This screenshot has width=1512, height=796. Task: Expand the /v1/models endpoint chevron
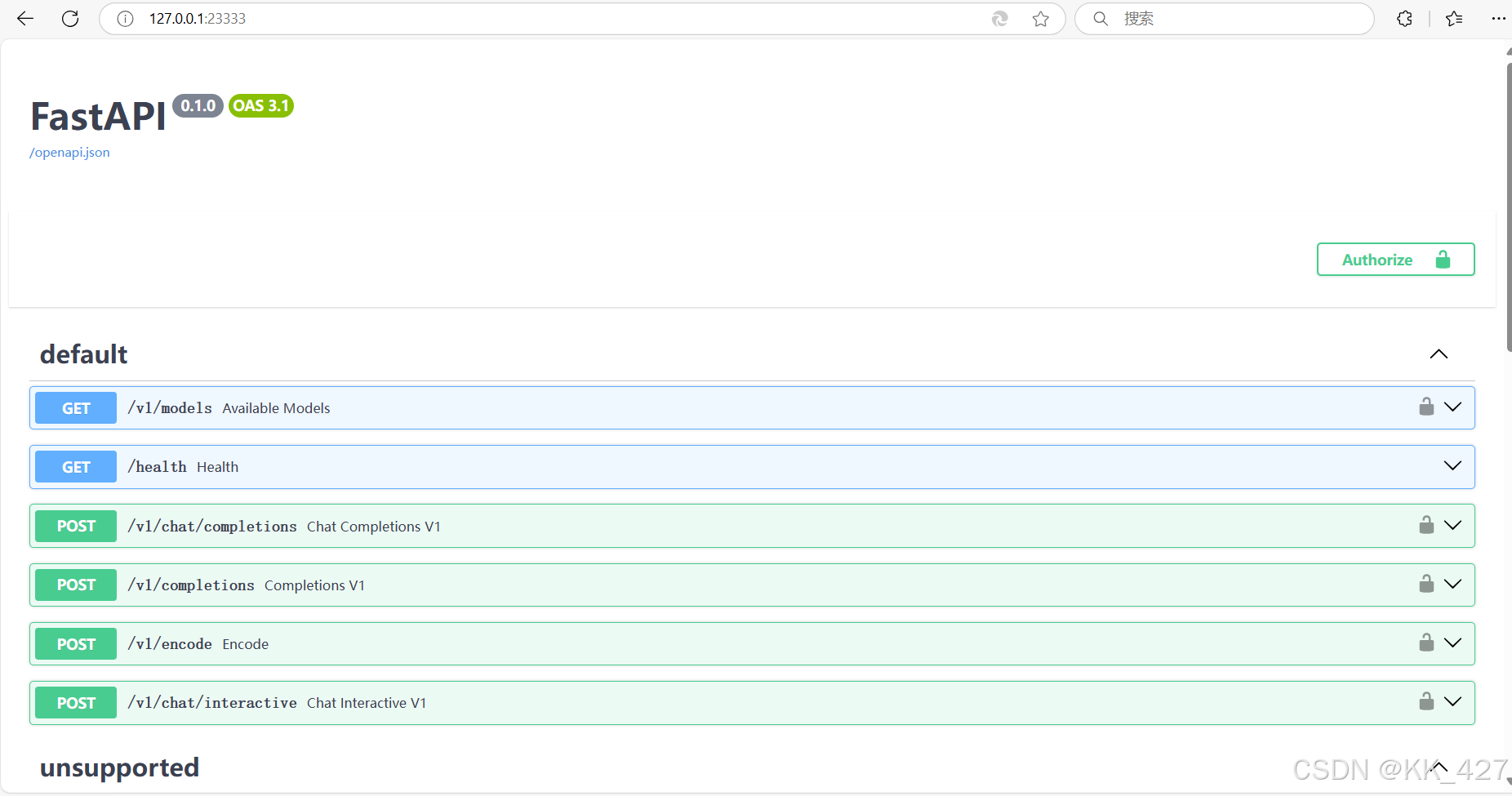coord(1452,407)
